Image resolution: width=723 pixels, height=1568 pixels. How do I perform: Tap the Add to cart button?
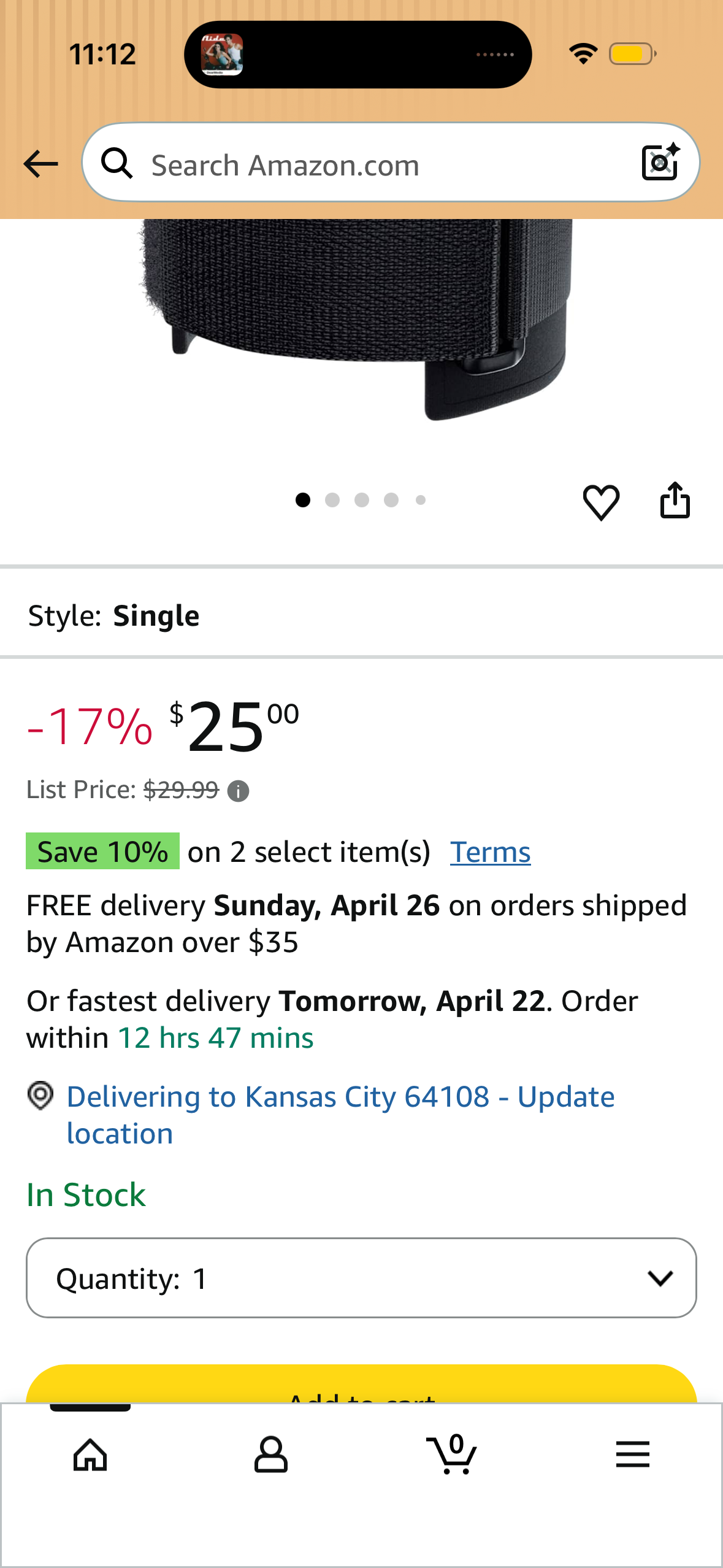click(x=361, y=1384)
